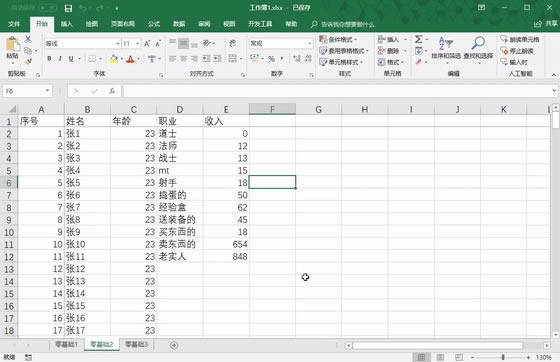The width and height of the screenshot is (560, 362).
Task: Click the Page Layout view status icon
Action: pyautogui.click(x=440, y=357)
